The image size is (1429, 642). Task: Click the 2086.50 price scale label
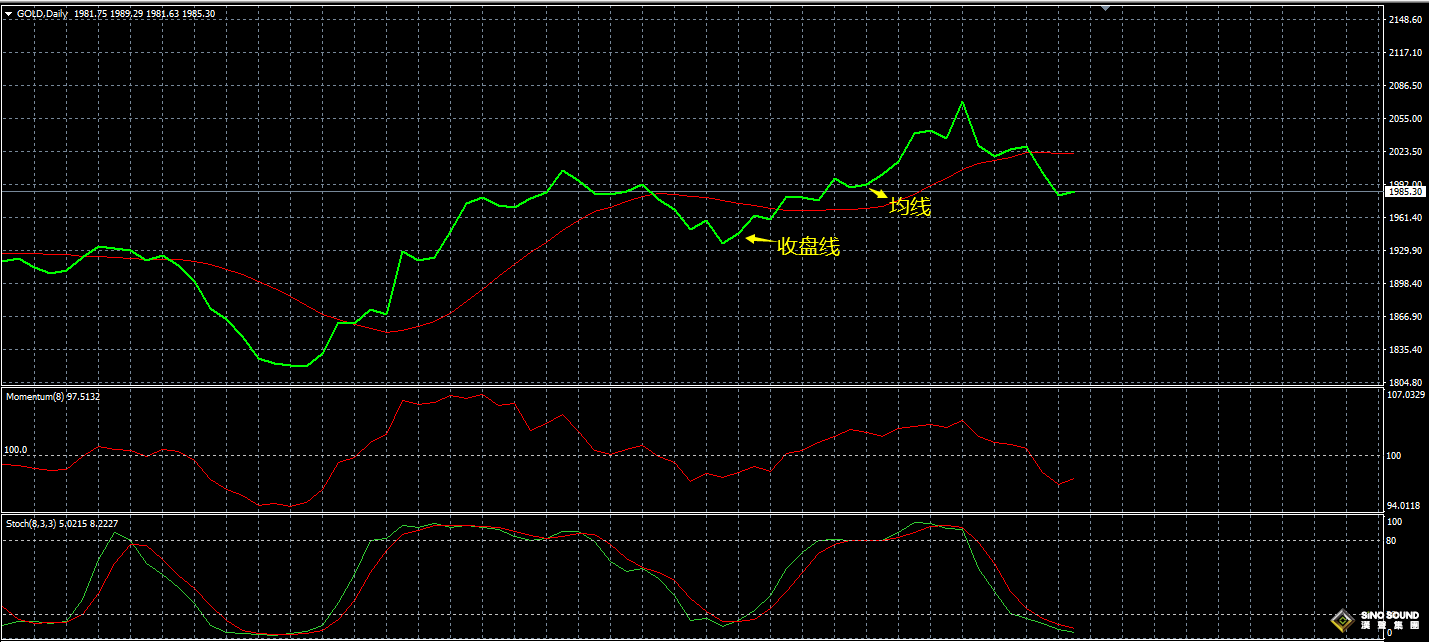[x=1405, y=86]
